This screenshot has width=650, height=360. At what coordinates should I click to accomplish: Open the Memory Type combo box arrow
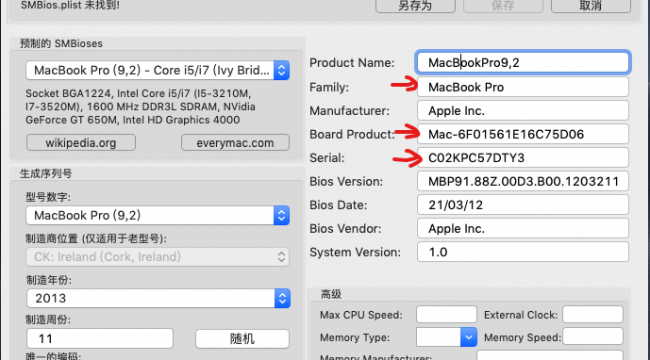(x=468, y=337)
